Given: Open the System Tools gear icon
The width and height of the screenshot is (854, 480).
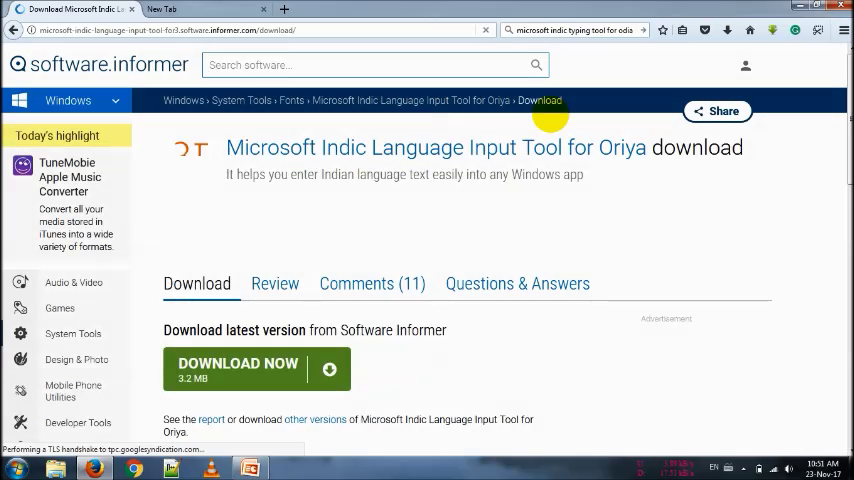Looking at the screenshot, I should pos(21,333).
